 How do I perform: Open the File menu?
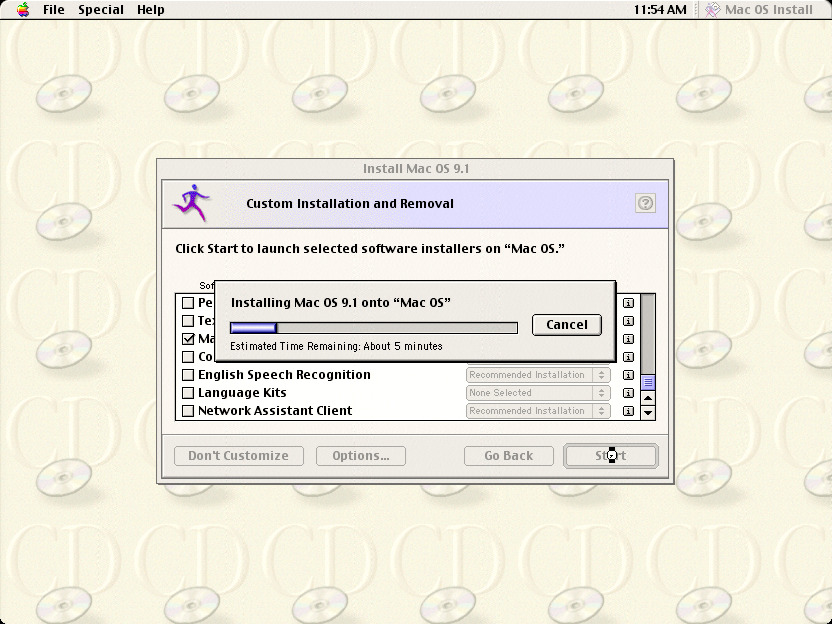(x=54, y=10)
